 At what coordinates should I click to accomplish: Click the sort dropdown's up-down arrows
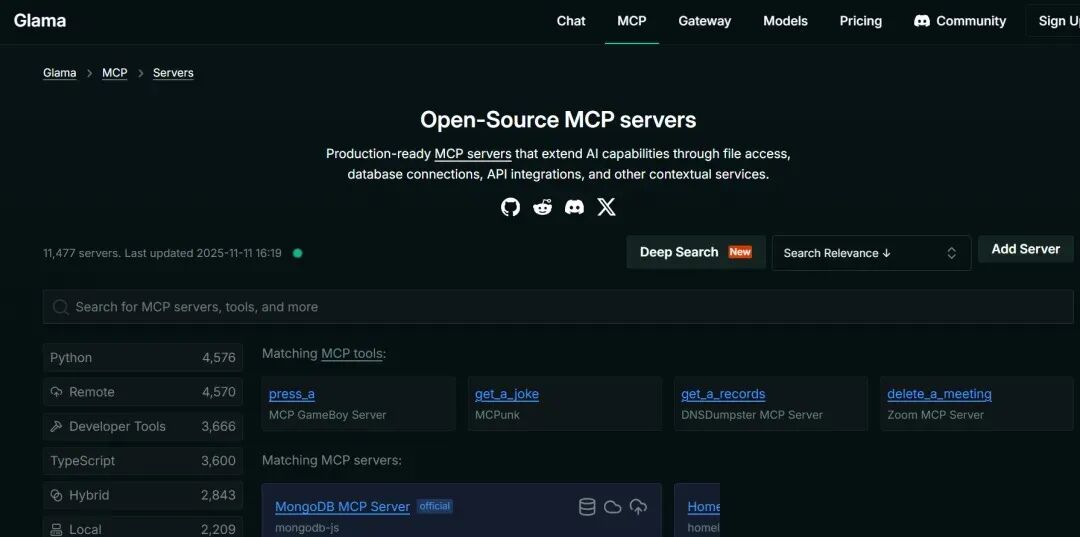tap(951, 253)
